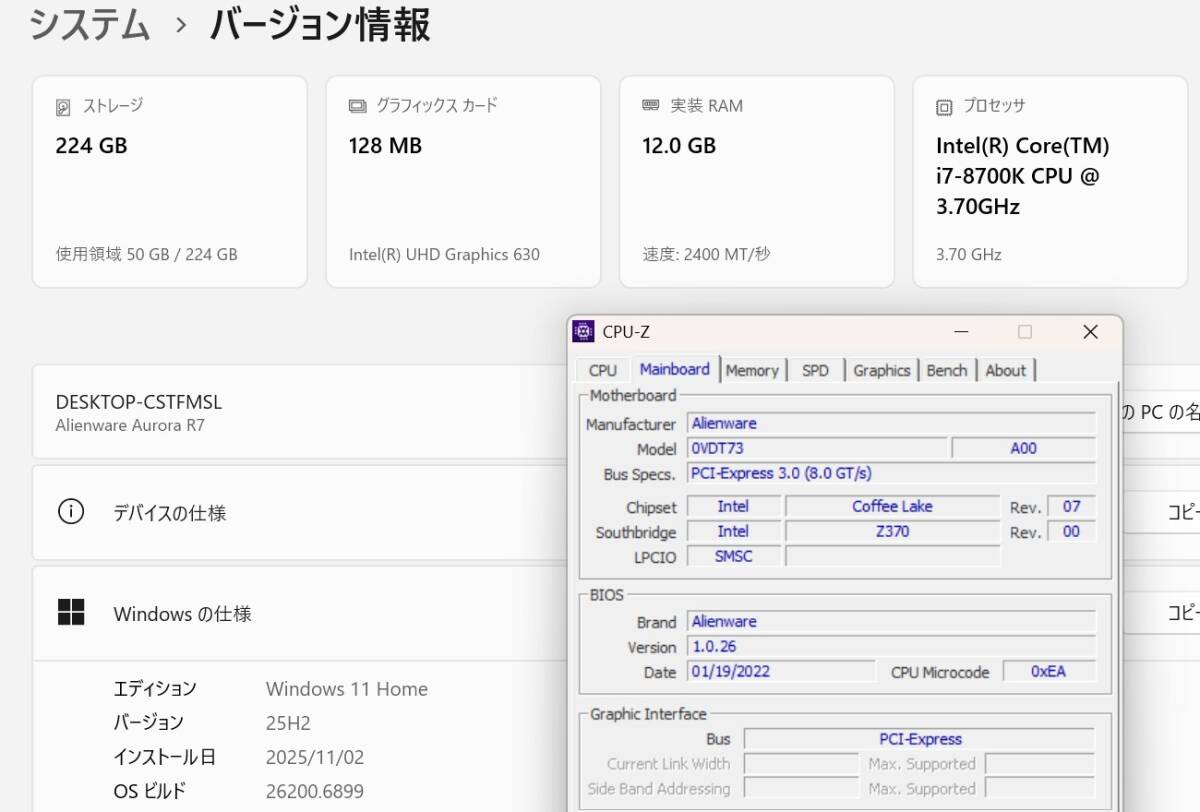Click the storage icon in Storage card
The image size is (1200, 812).
tap(64, 107)
